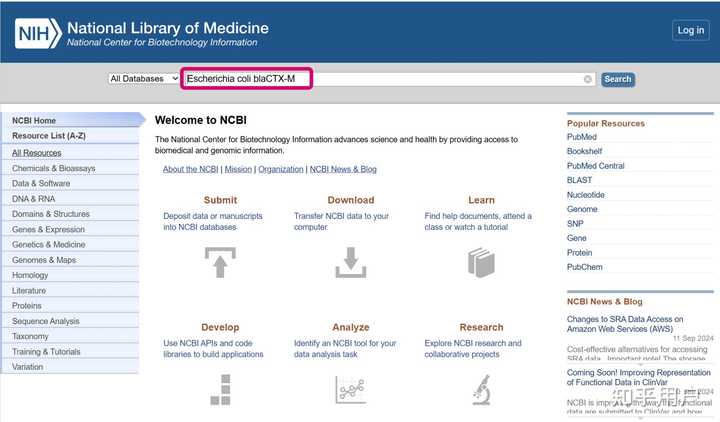The height and width of the screenshot is (422, 720).
Task: Click the Submit upload arrow icon
Action: [x=220, y=261]
